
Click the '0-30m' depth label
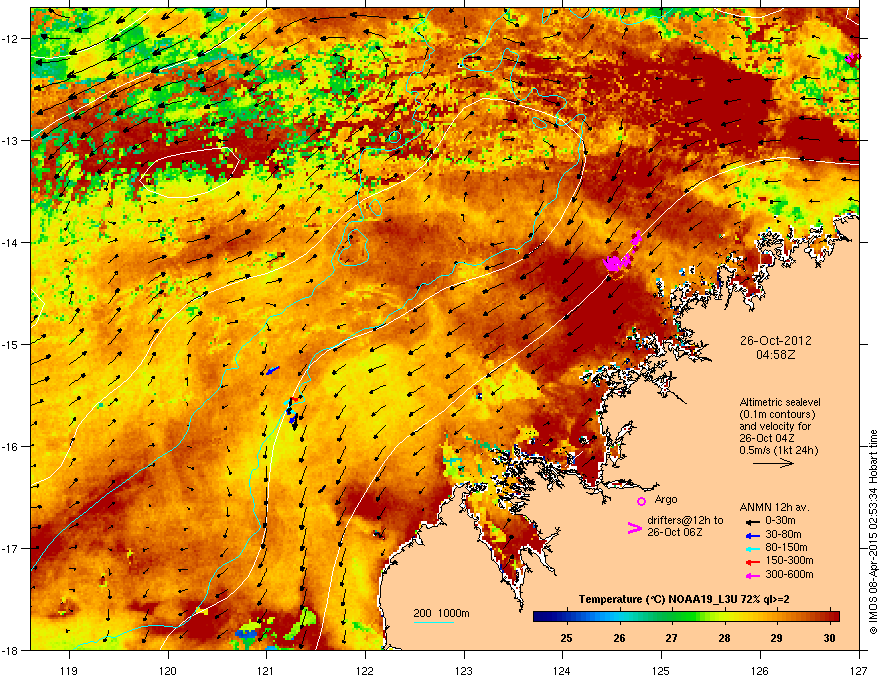(x=780, y=521)
